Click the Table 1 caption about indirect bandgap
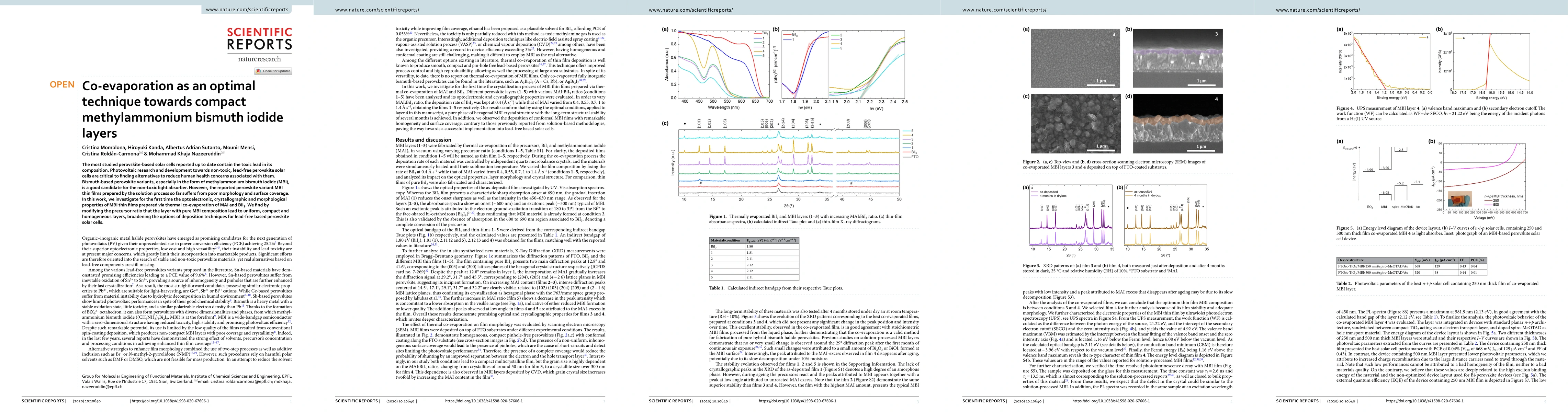Image resolution: width=1568 pixels, height=412 pixels. [x=776, y=288]
